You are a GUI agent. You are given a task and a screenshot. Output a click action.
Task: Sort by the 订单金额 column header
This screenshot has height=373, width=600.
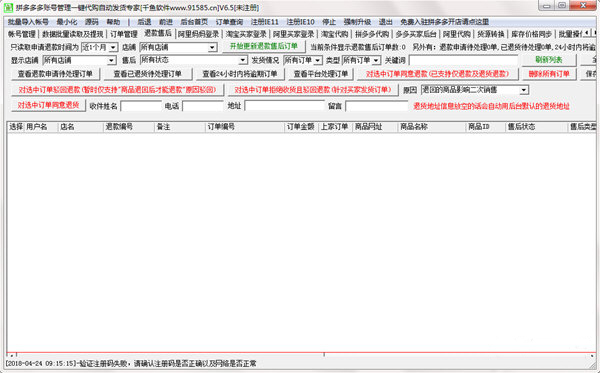click(x=302, y=127)
